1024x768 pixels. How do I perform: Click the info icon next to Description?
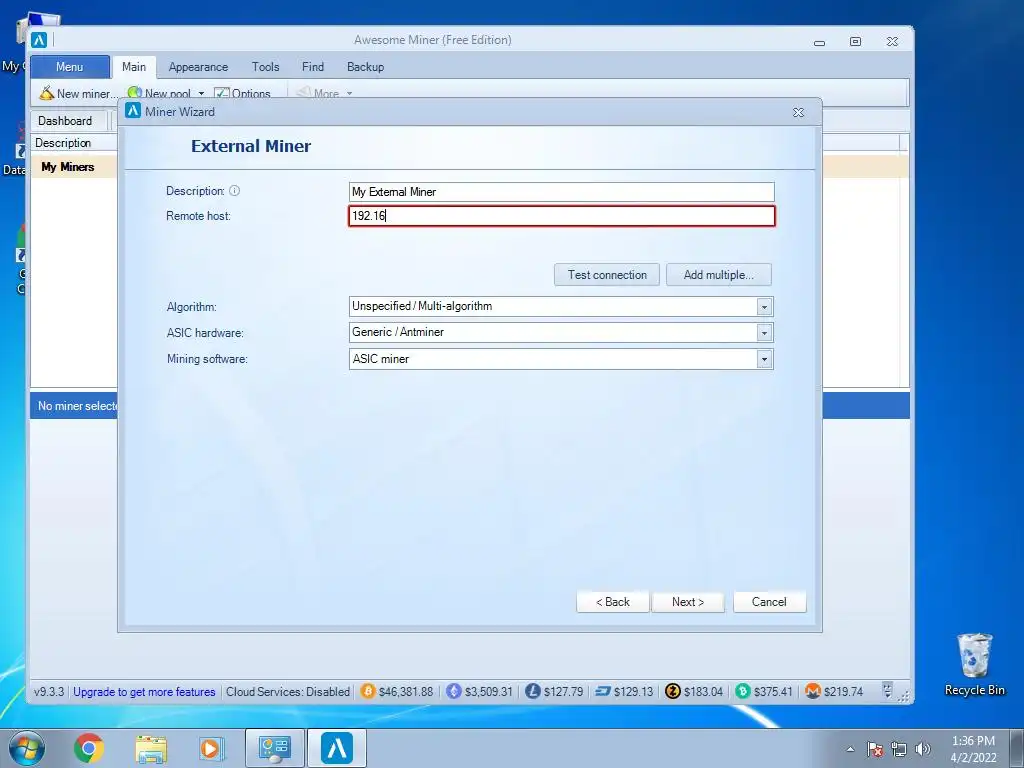pyautogui.click(x=234, y=191)
